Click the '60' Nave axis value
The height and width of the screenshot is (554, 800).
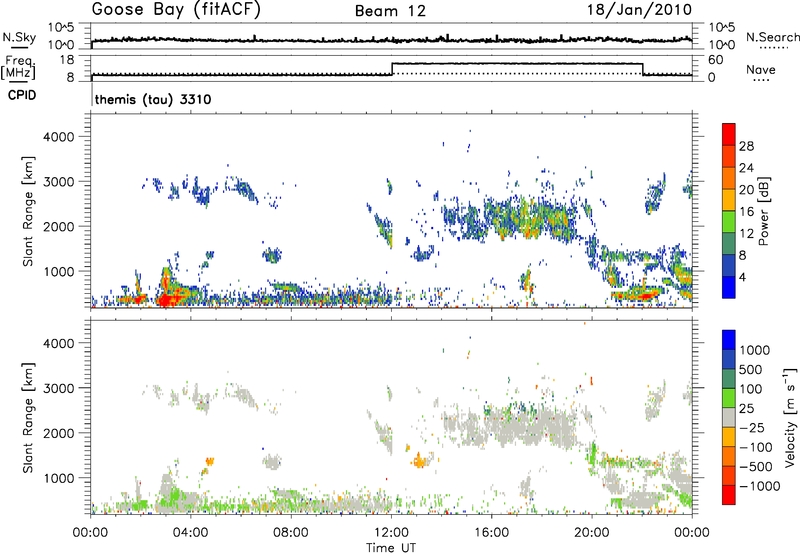pyautogui.click(x=716, y=60)
